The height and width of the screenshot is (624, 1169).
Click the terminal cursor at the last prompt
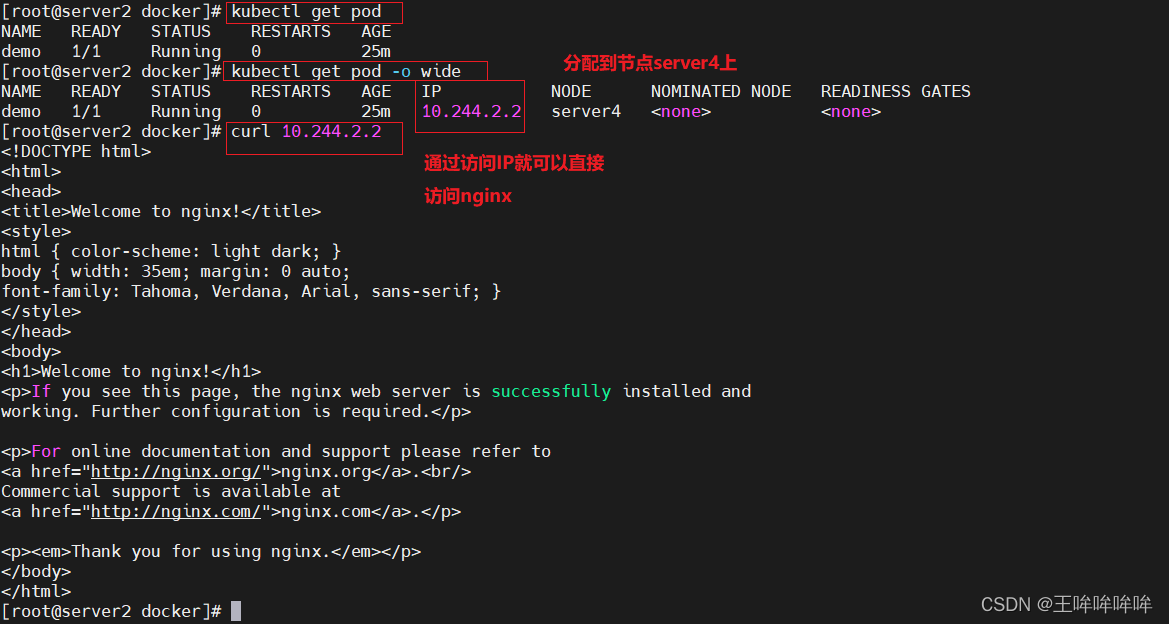[236, 611]
